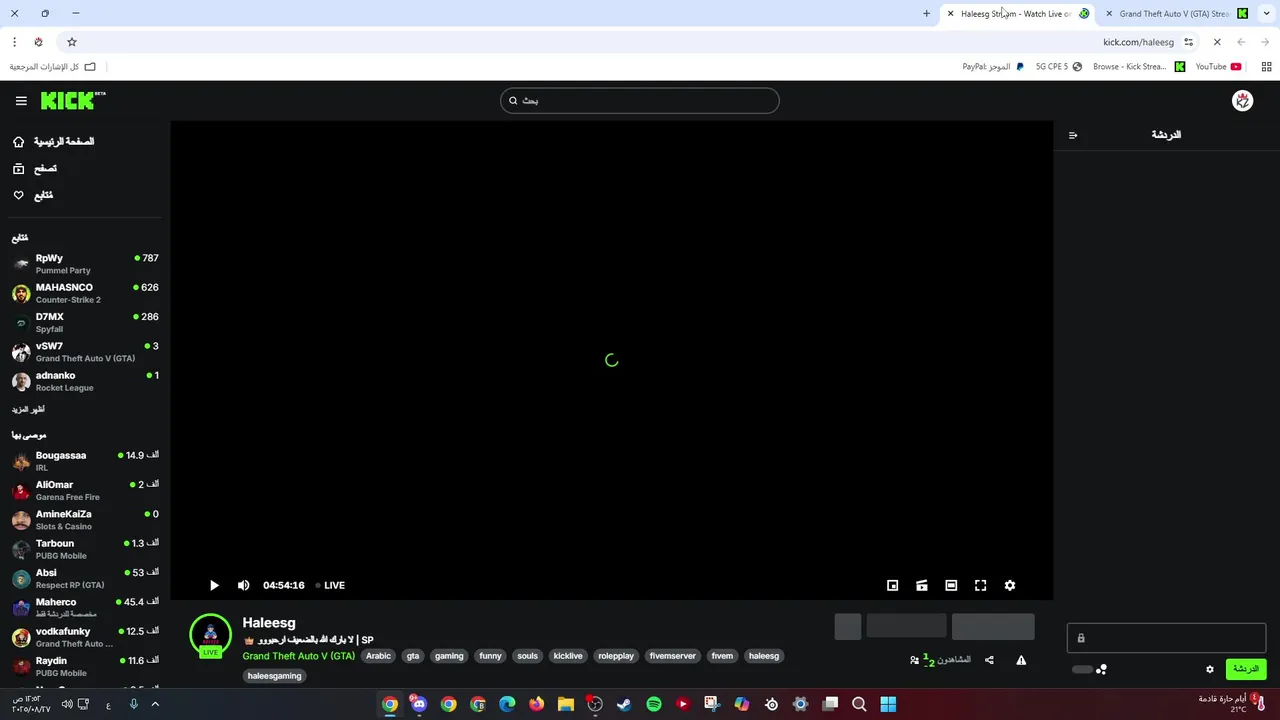Viewport: 1280px width, 720px height.
Task: Open the Grand Theft Auto V (GTA) category link
Action: coord(298,656)
